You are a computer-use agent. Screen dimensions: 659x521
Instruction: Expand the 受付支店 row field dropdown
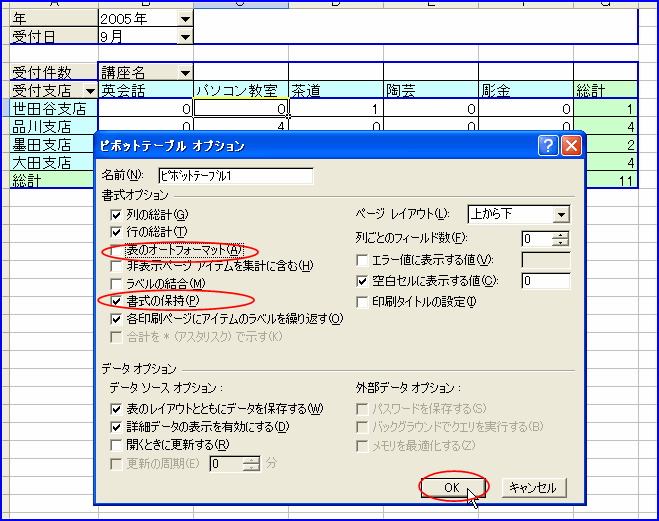(90, 91)
